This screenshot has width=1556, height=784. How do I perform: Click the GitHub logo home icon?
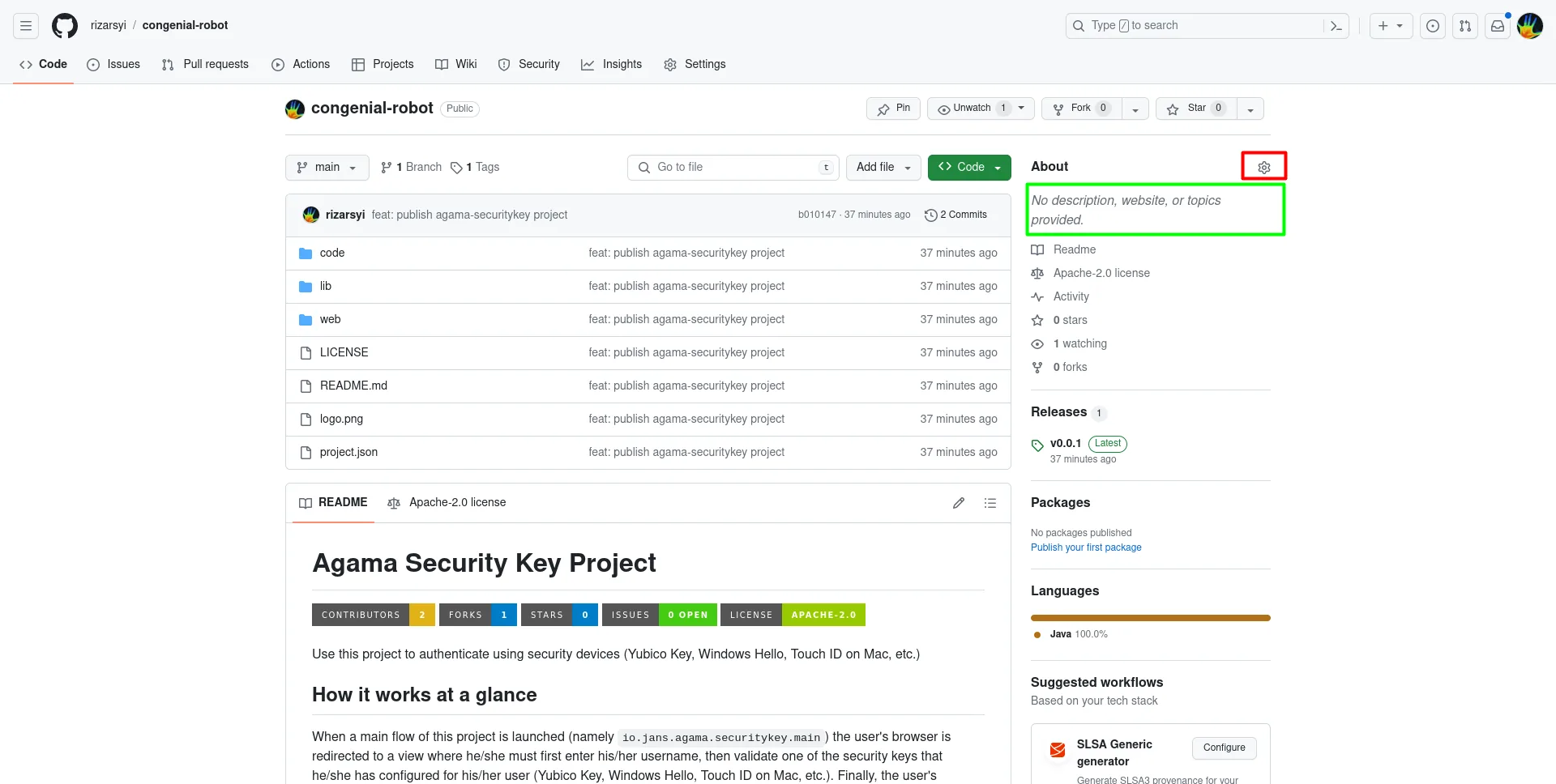tap(65, 26)
